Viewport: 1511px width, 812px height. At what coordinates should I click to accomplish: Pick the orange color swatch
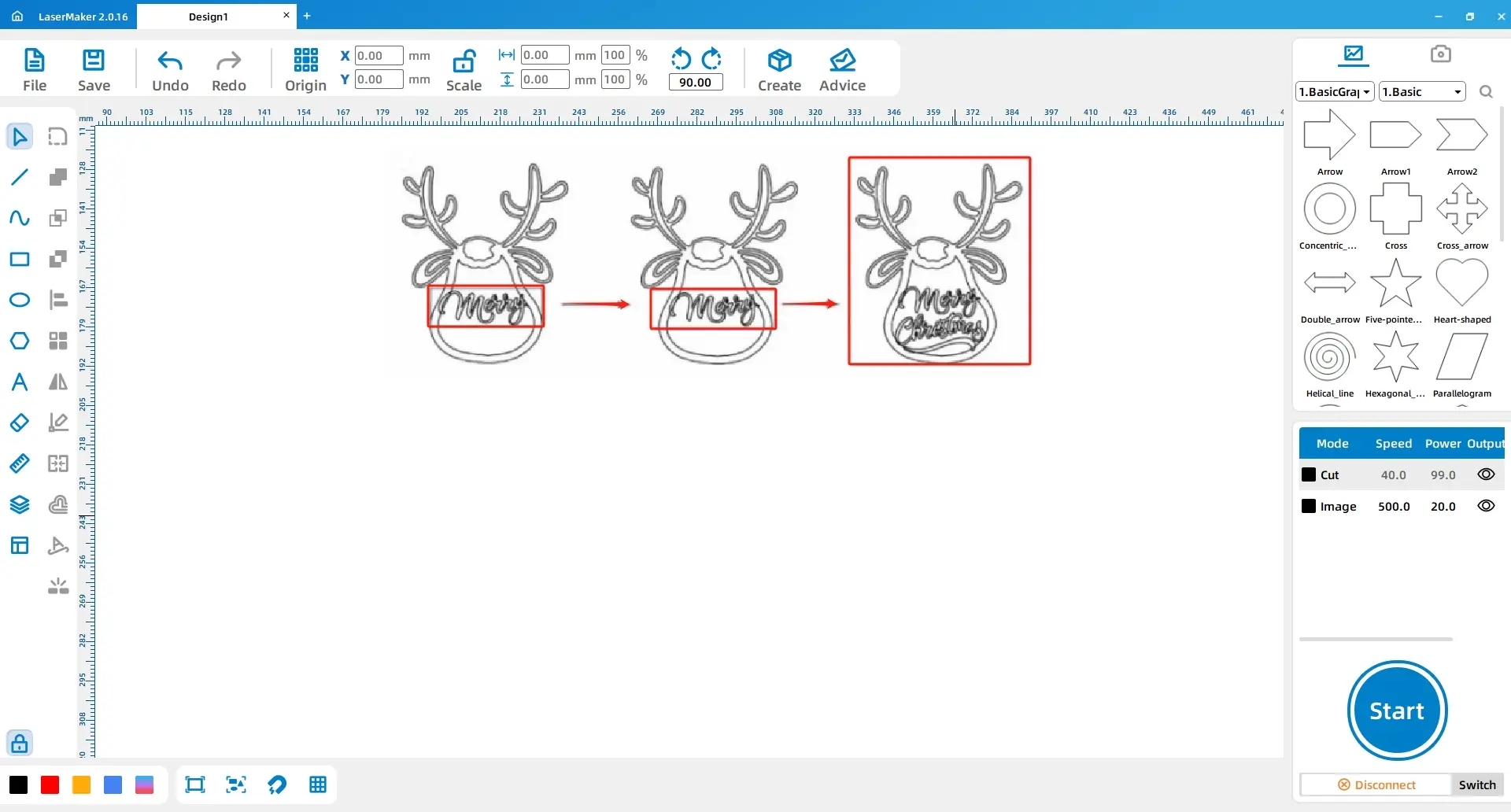(81, 784)
